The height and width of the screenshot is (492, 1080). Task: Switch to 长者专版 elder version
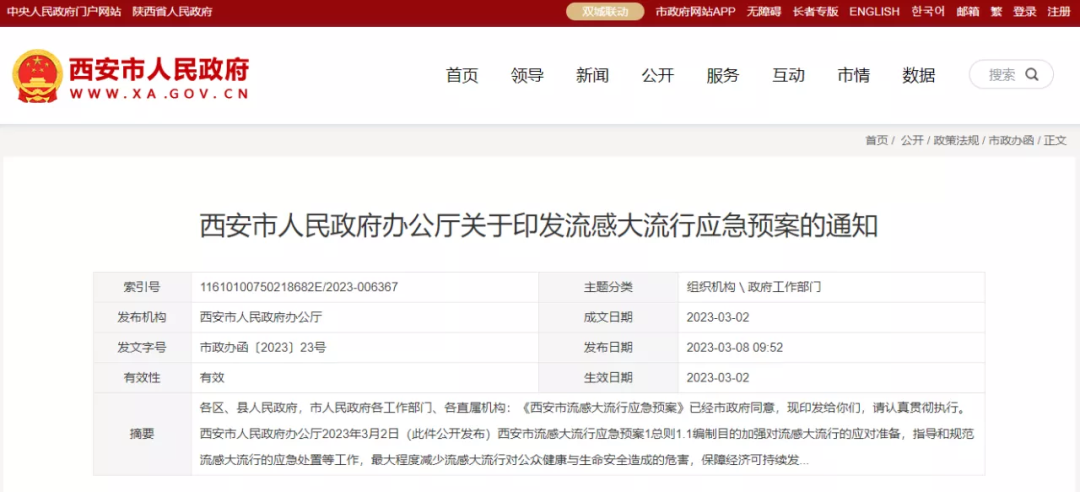815,12
